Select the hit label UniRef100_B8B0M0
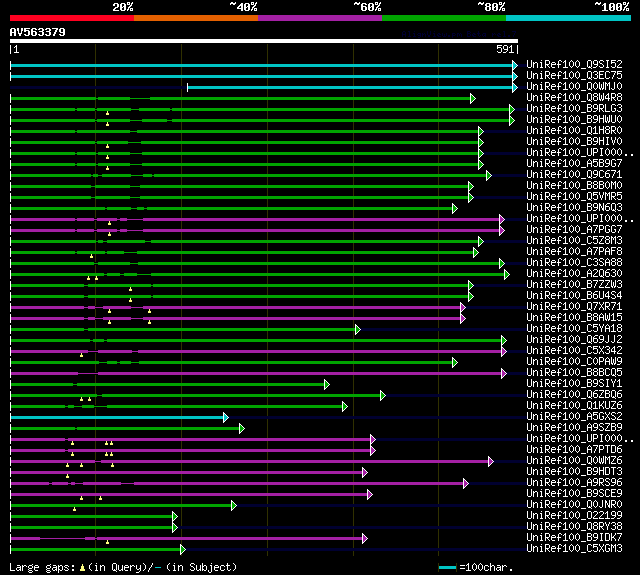Viewport: 640px width, 575px height. [x=574, y=186]
